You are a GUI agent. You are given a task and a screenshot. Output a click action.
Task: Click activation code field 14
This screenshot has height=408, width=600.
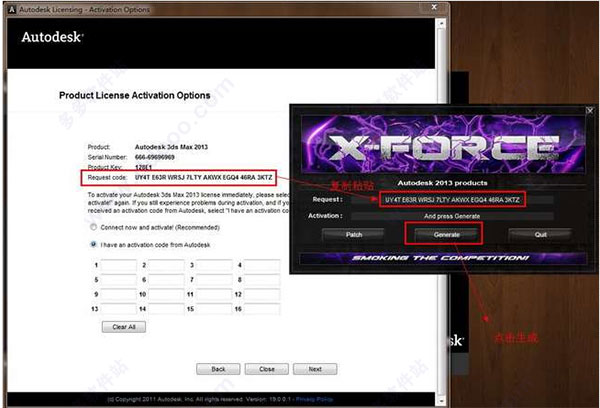pos(166,309)
